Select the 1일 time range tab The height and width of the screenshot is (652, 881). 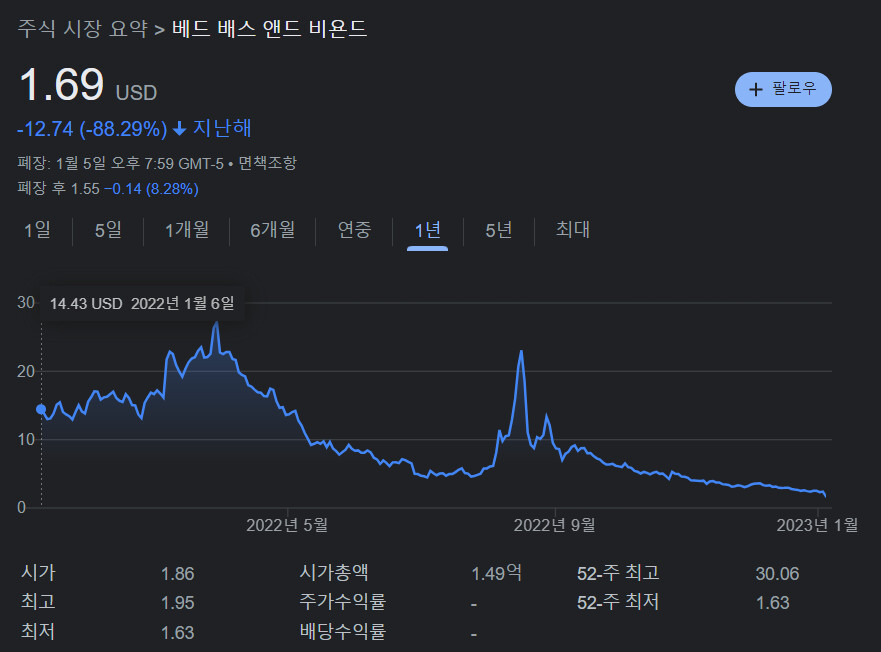[37, 230]
